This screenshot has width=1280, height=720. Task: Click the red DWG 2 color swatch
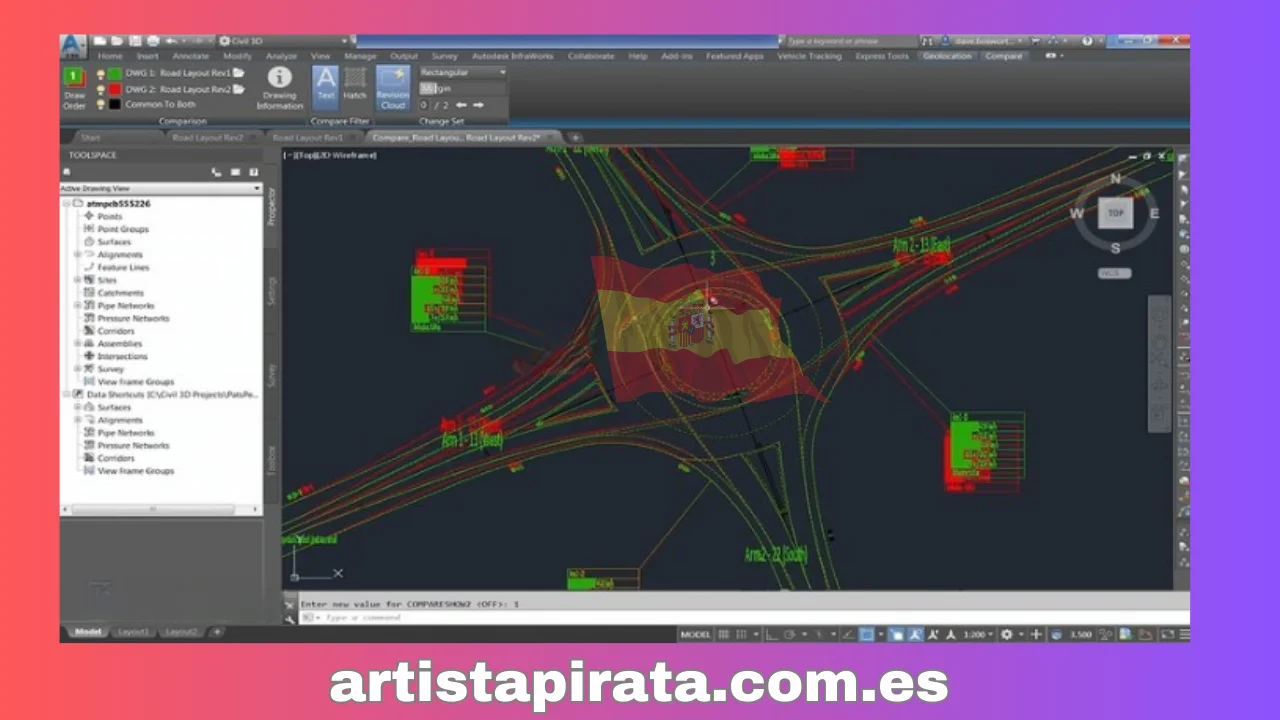[114, 89]
